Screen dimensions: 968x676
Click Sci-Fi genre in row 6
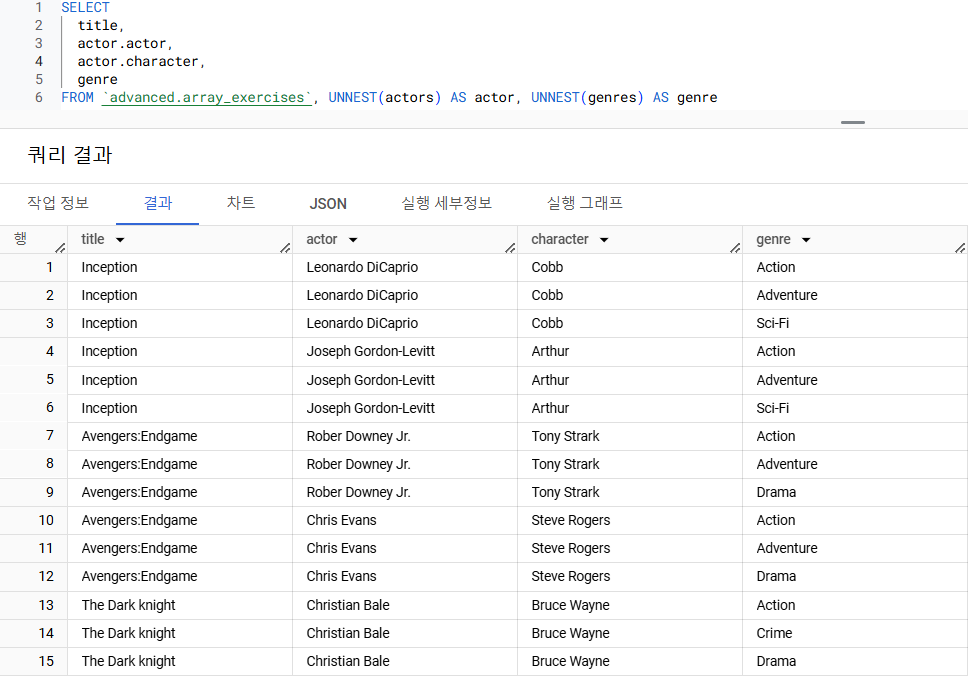pyautogui.click(x=773, y=408)
